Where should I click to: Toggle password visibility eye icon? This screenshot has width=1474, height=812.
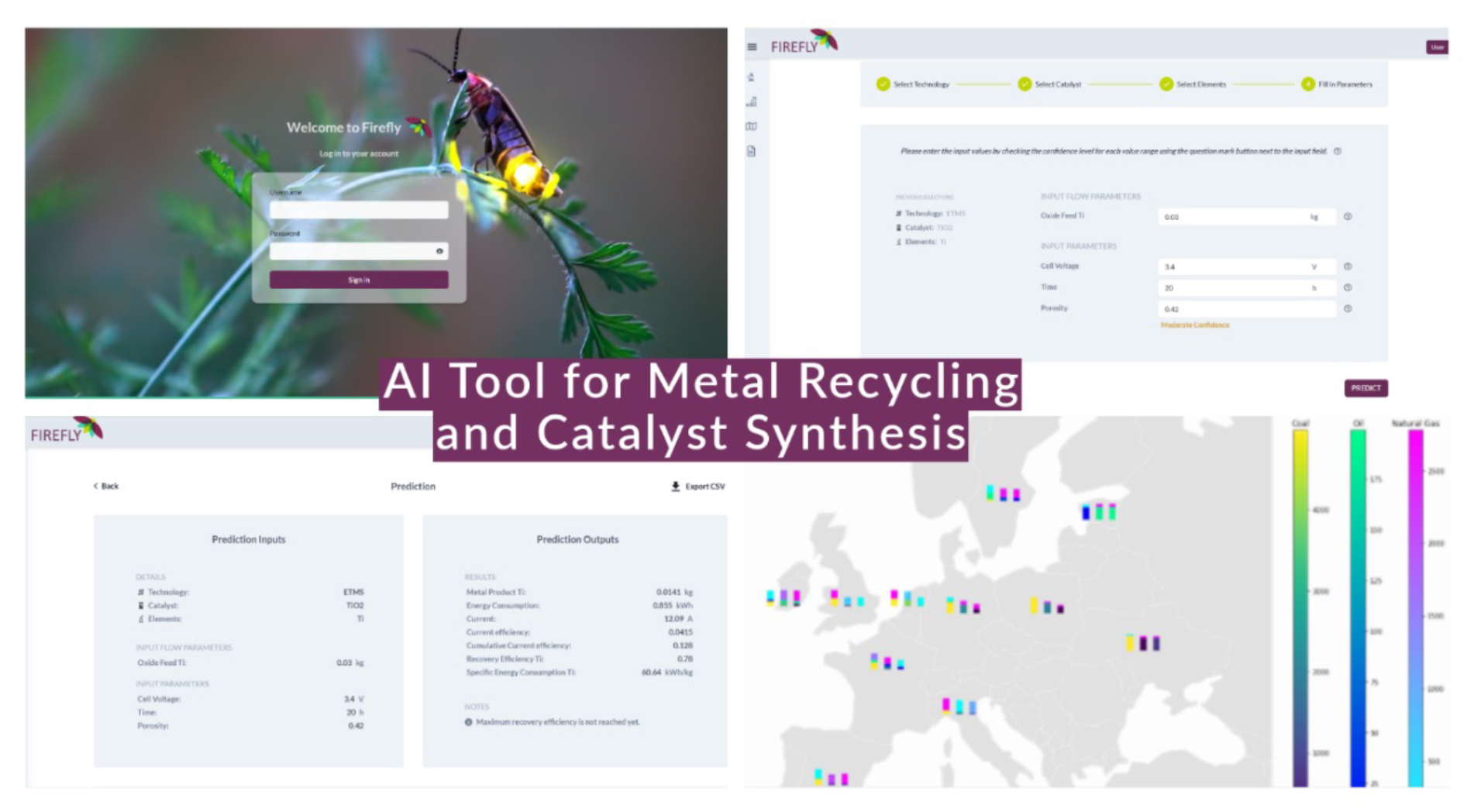[x=439, y=251]
